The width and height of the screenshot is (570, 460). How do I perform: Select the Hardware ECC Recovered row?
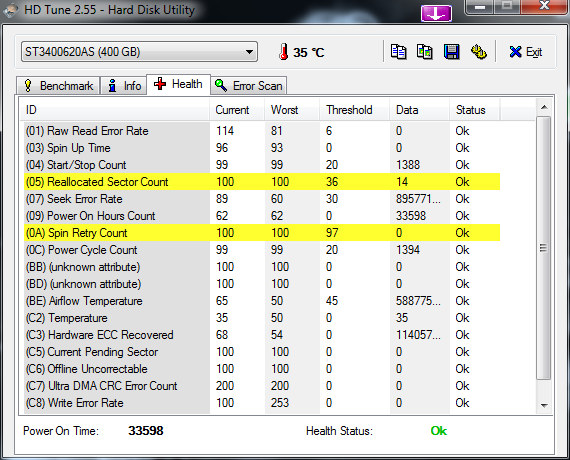[x=262, y=335]
